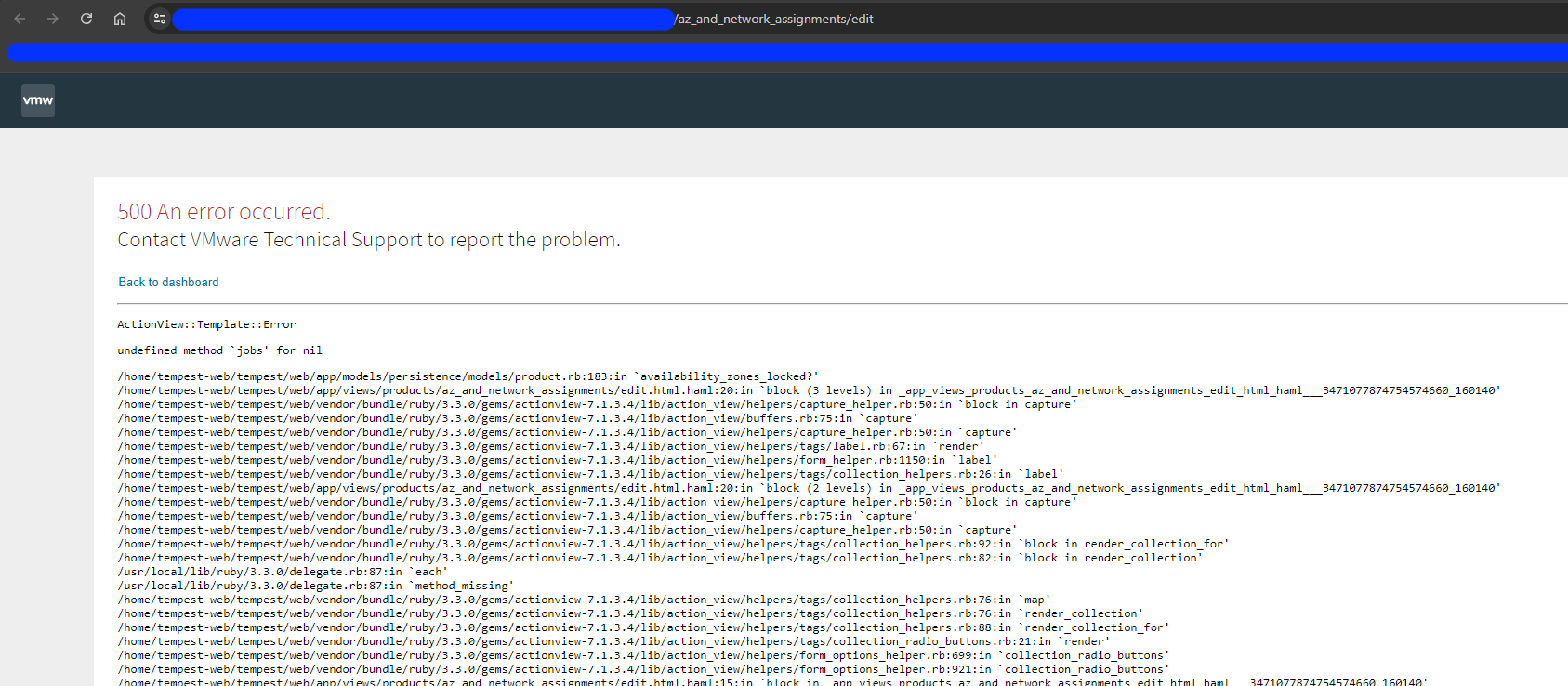Click the delegate.rb:87 `each' trace line

282,572
